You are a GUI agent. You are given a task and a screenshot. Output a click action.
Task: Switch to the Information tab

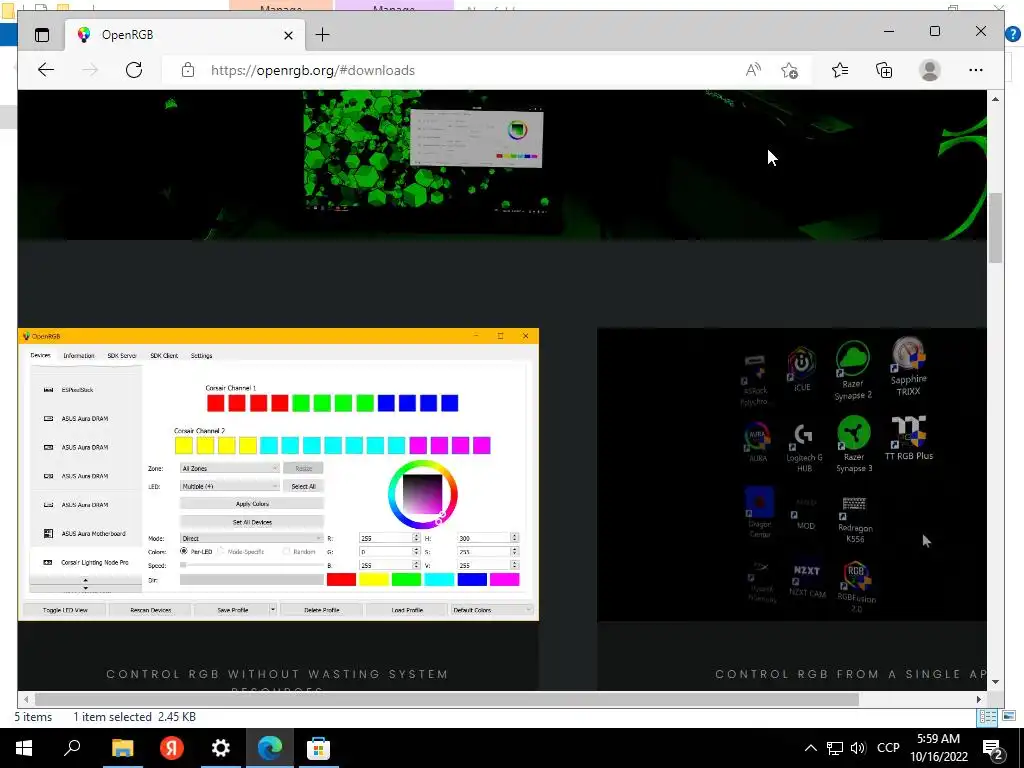79,356
